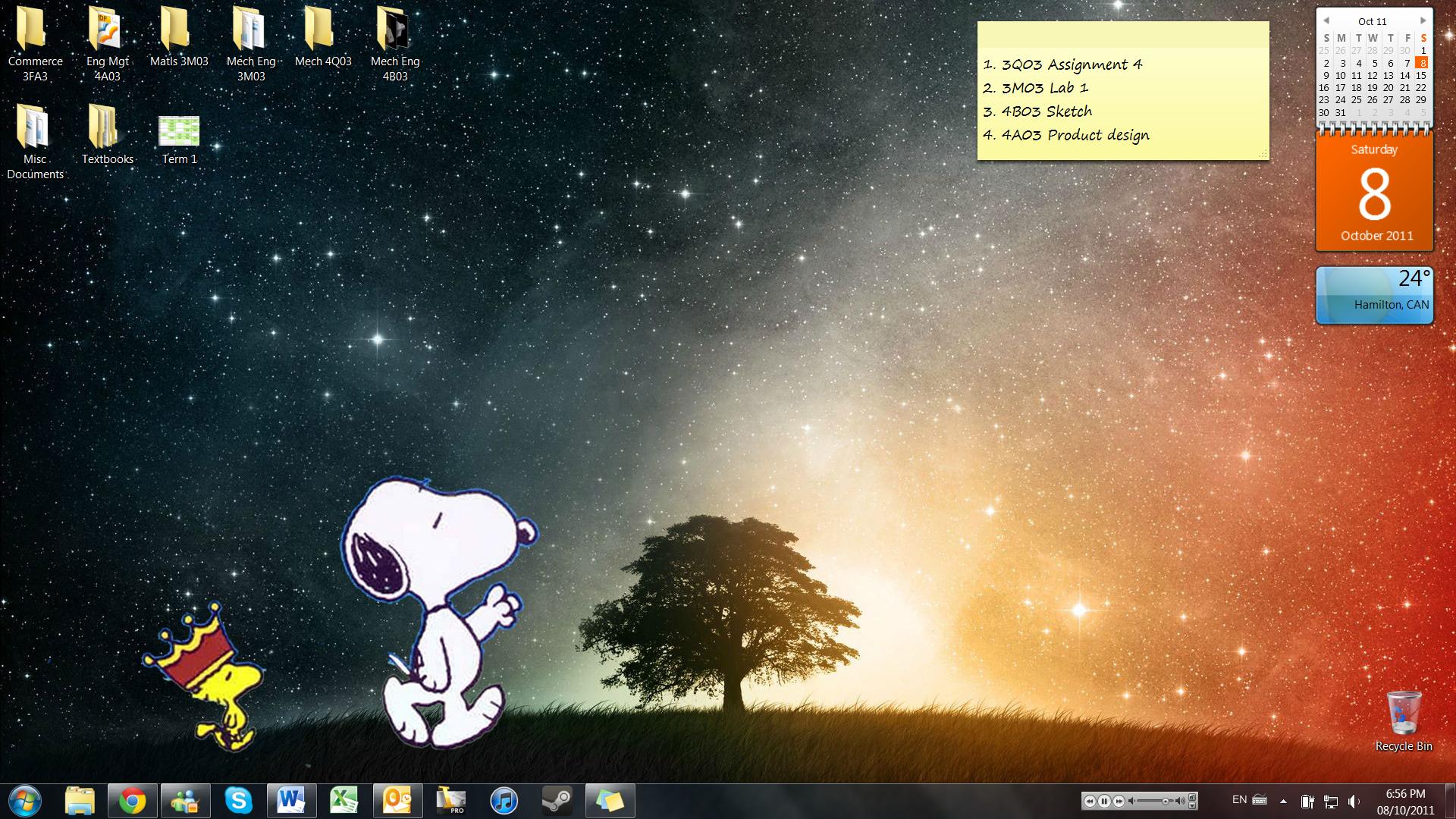Click the battery power tray icon
Screen dimensions: 1456x819
[x=1307, y=801]
